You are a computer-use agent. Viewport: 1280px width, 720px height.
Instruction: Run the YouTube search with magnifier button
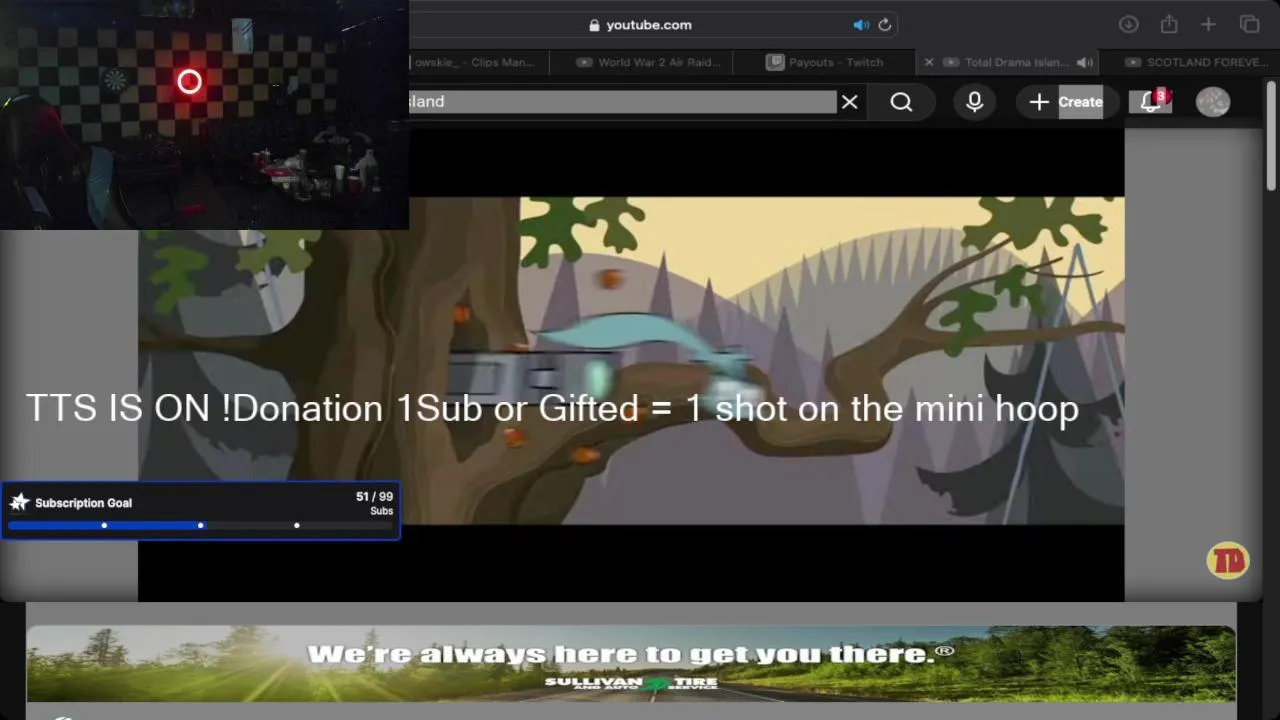click(x=901, y=102)
